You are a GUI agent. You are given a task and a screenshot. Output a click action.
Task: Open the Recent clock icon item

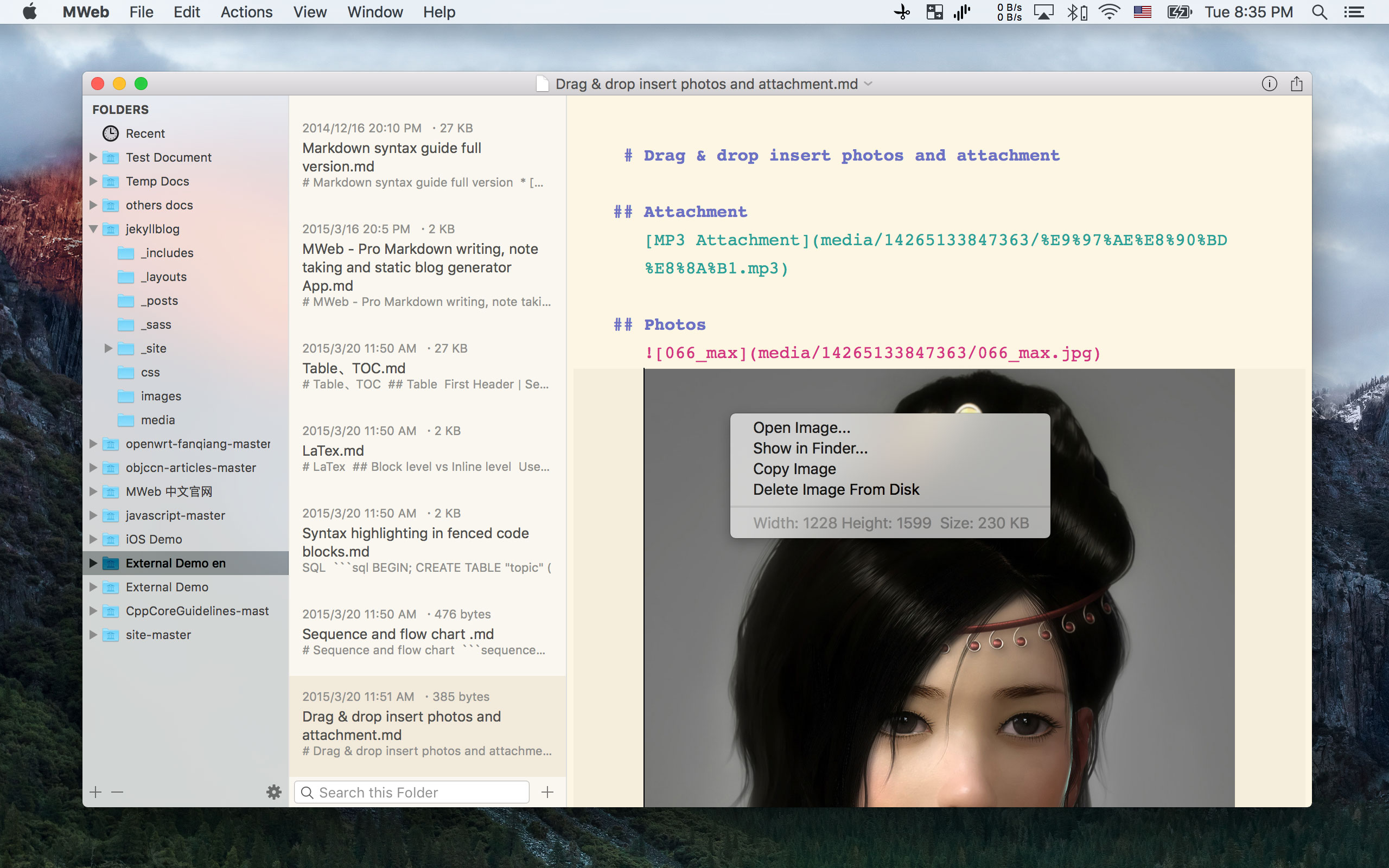coord(110,133)
